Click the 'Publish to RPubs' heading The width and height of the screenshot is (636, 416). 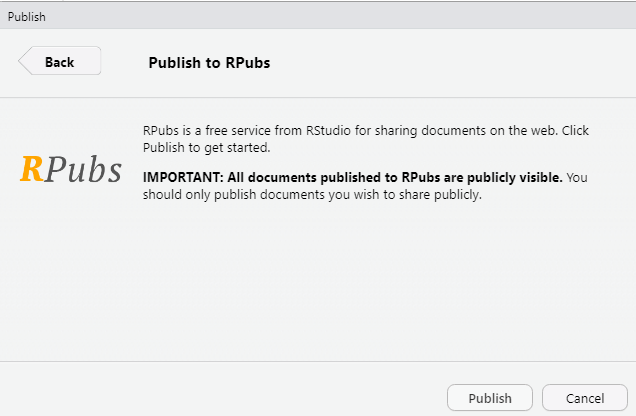tap(209, 62)
